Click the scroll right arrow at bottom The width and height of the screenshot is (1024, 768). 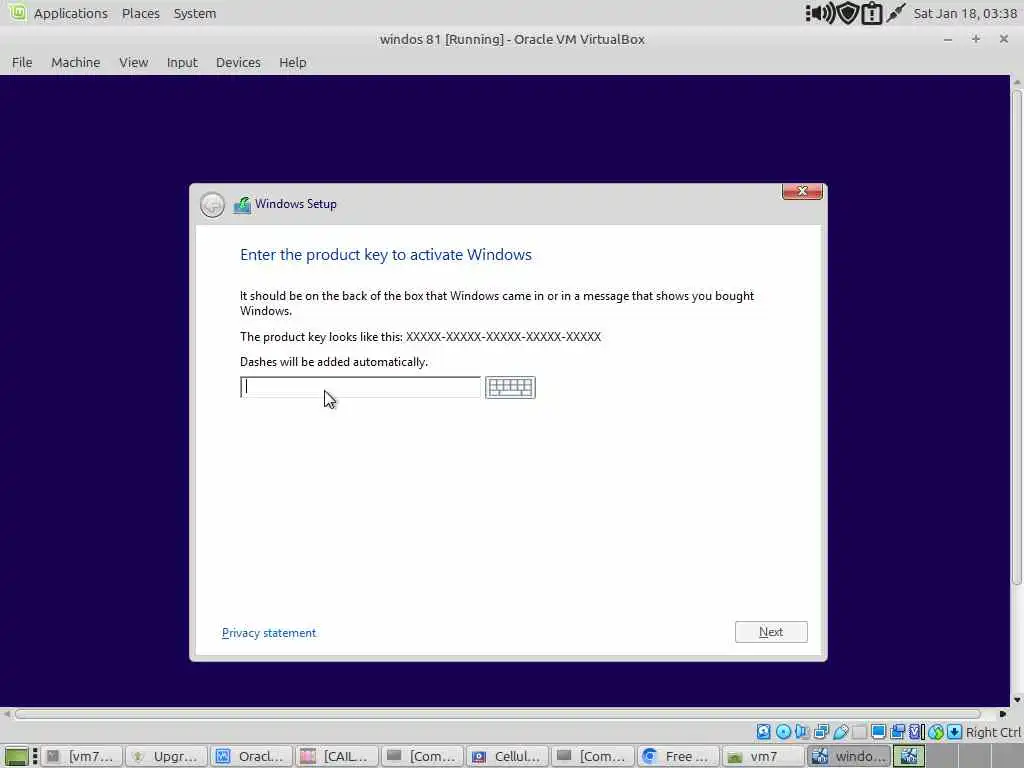point(1002,714)
